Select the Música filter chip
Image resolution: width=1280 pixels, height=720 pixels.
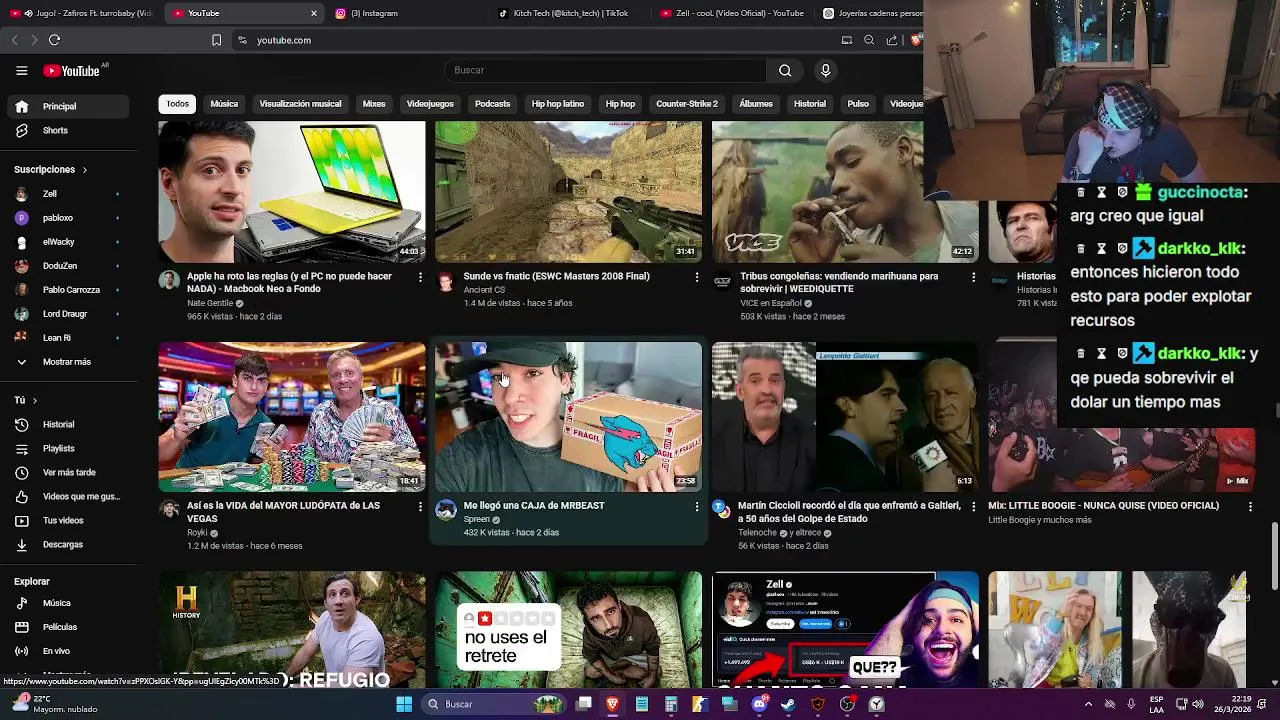point(224,104)
